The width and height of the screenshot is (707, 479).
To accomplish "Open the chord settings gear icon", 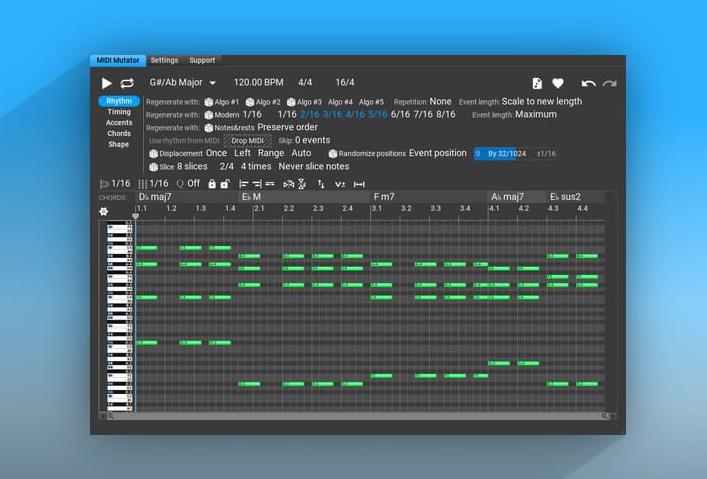I will (103, 211).
